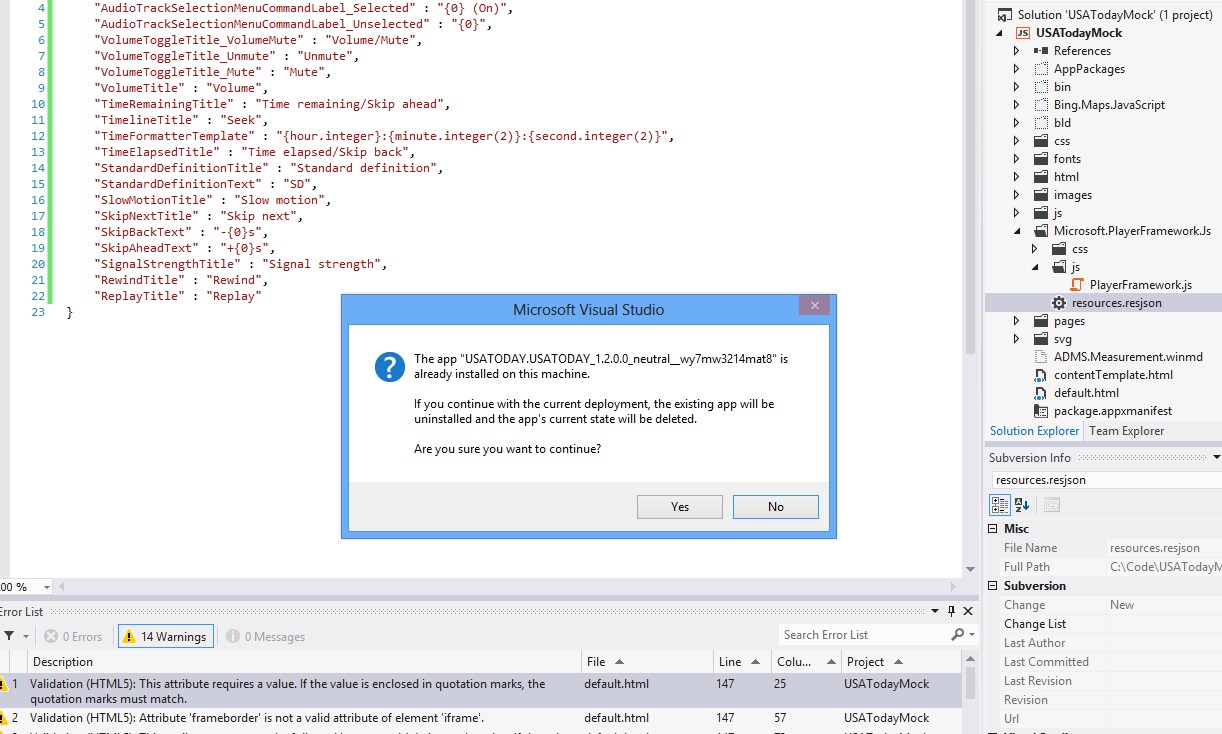The height and width of the screenshot is (734, 1222).
Task: Open the Categorized view icon in Properties
Action: coord(999,504)
